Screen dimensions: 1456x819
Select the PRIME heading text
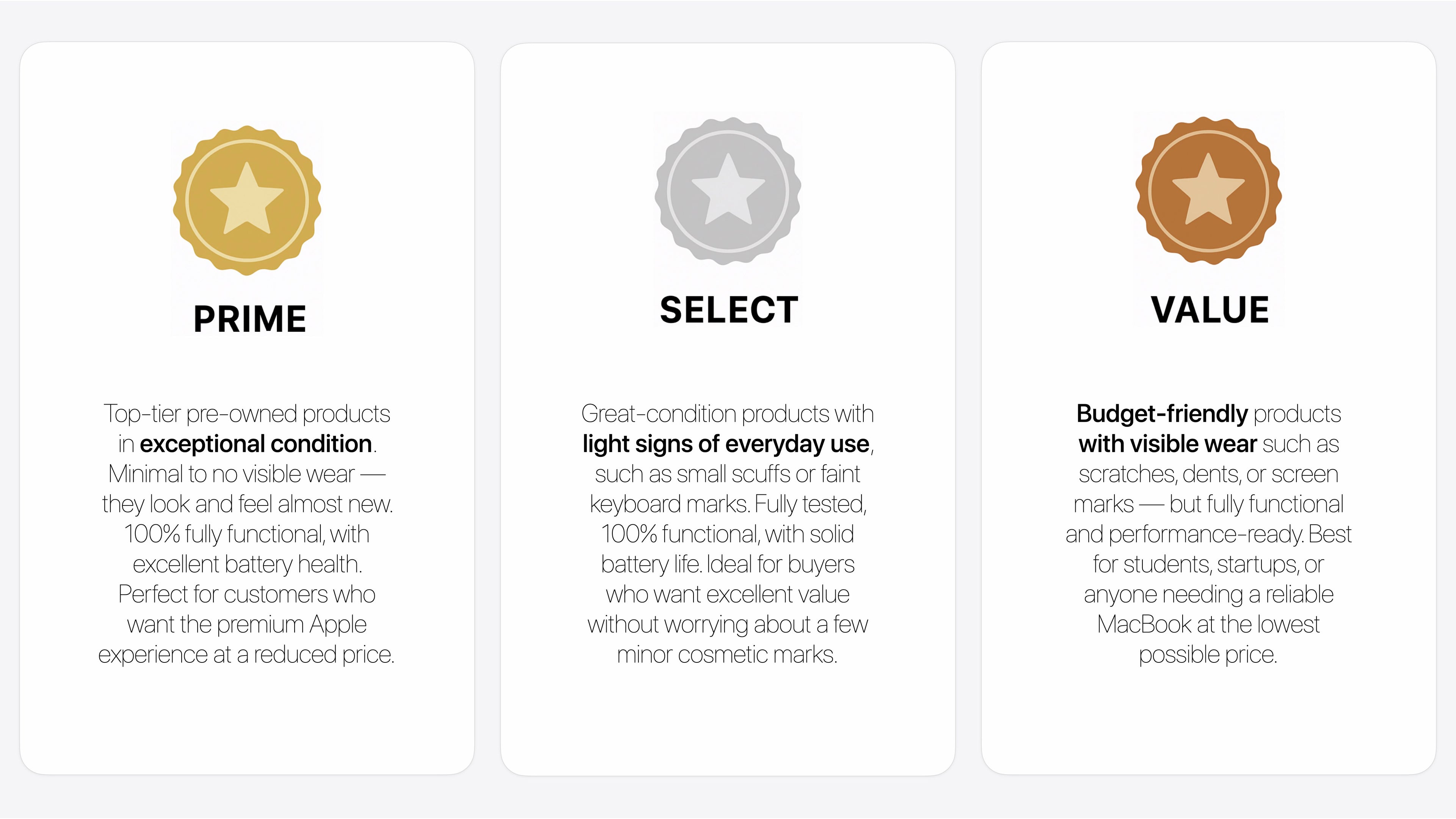(250, 319)
